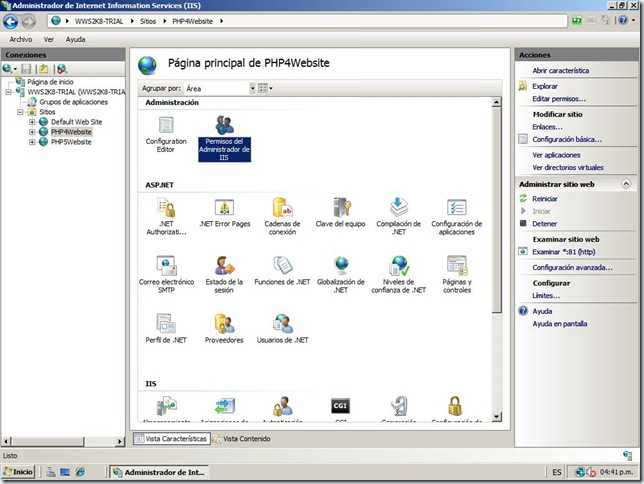Open Usuarios de .NET feature
This screenshot has width=644, height=484.
[x=283, y=329]
